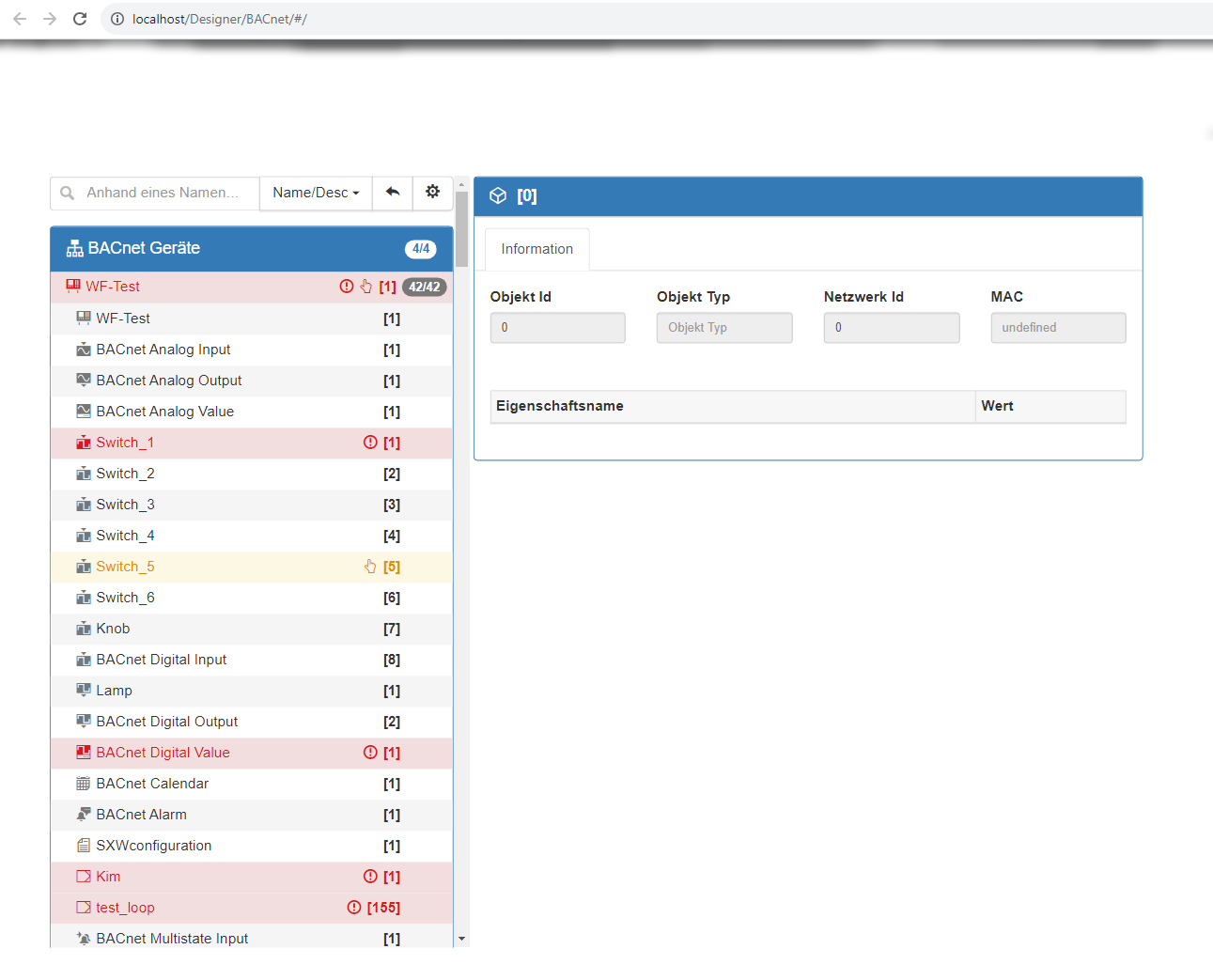Click the Objekt Id field
This screenshot has height=980, width=1213.
(x=558, y=328)
